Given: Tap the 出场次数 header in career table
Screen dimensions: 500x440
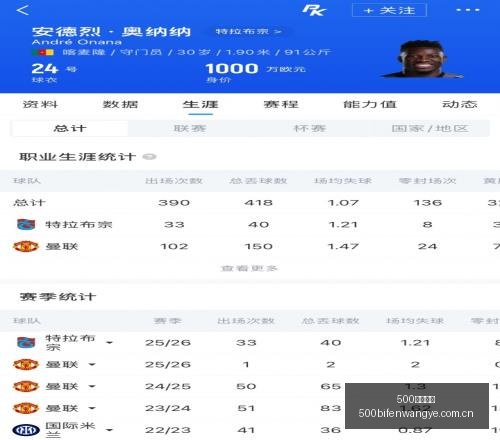Looking at the screenshot, I should [174, 181].
